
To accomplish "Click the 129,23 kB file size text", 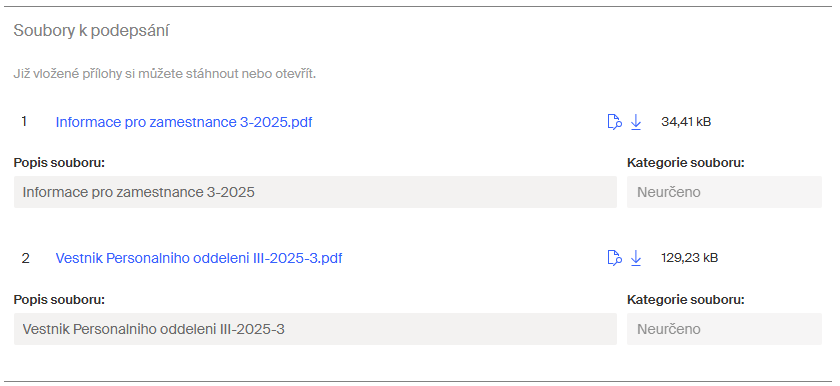I will coord(689,258).
